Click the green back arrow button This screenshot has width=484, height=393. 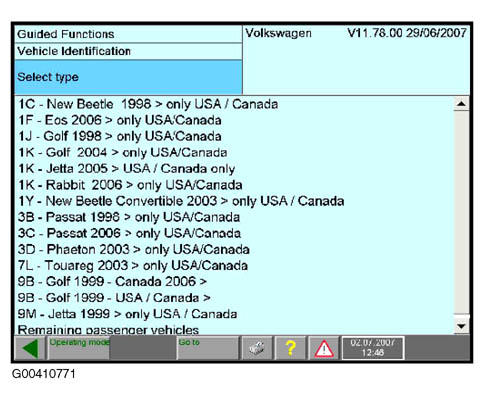pyautogui.click(x=30, y=348)
